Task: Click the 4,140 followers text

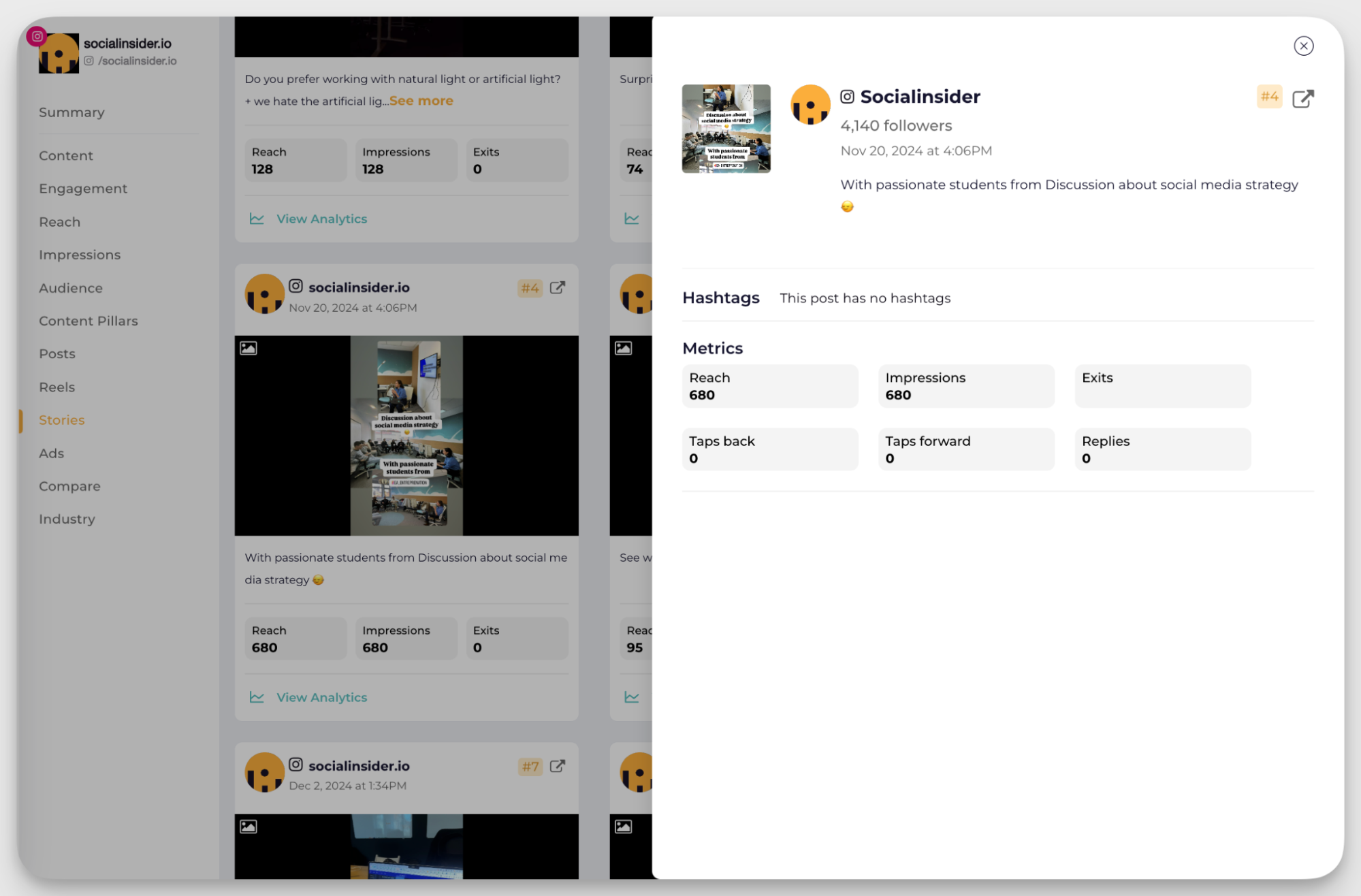Action: pyautogui.click(x=896, y=126)
